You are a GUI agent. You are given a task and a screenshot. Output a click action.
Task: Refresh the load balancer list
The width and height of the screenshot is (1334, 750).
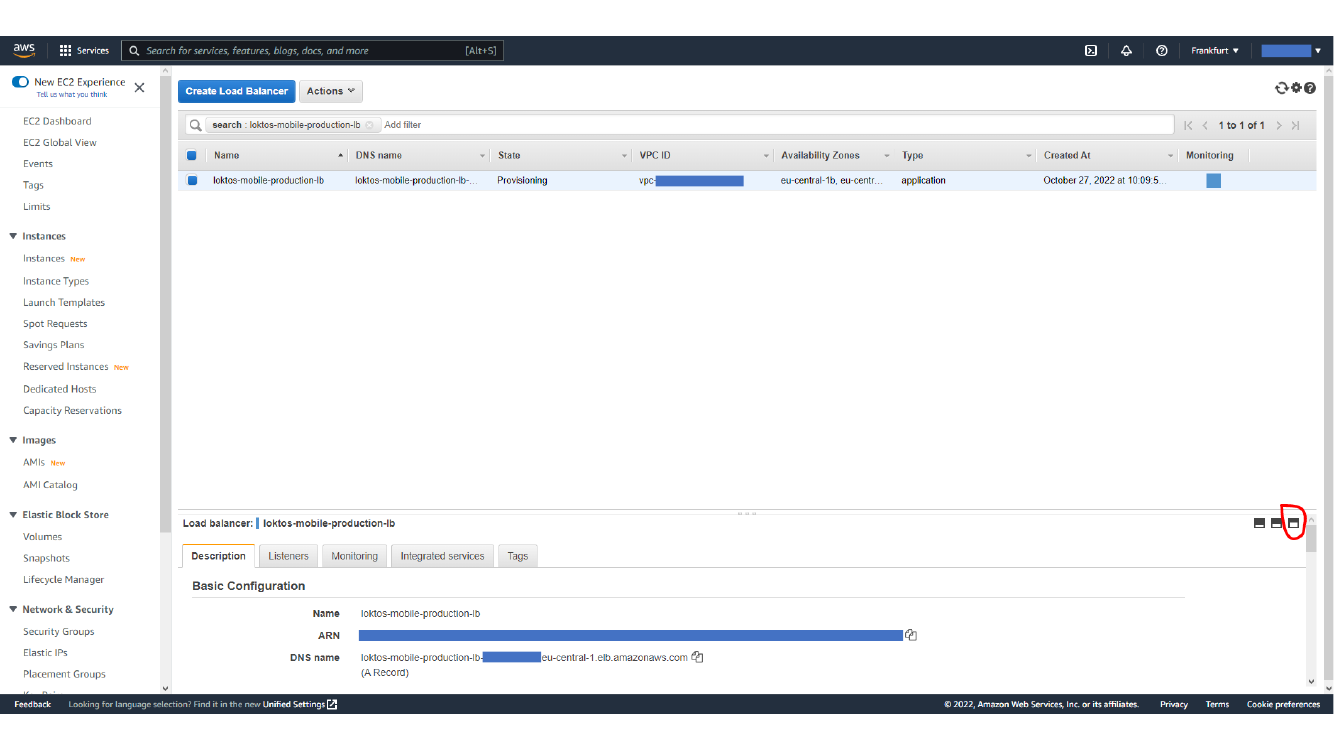(x=1282, y=88)
